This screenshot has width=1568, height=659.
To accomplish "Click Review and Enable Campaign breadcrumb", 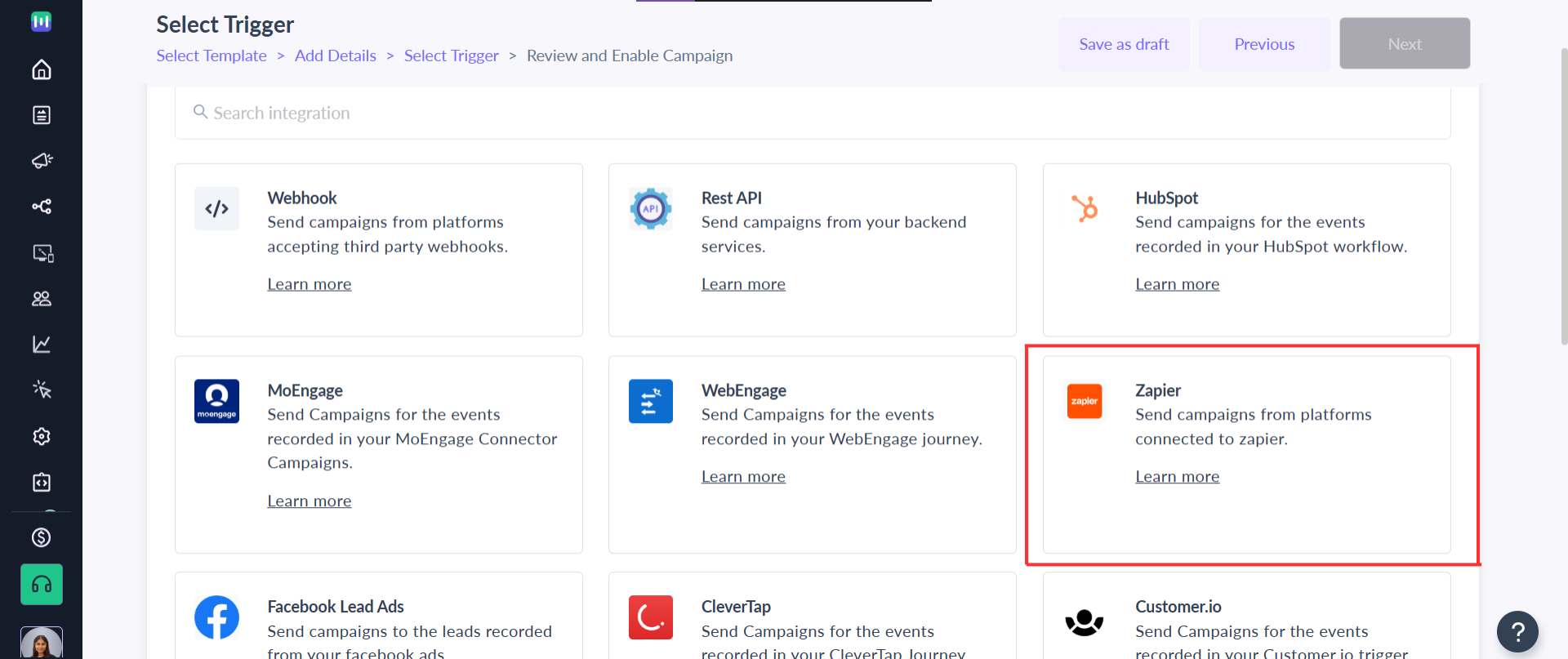I will (630, 56).
